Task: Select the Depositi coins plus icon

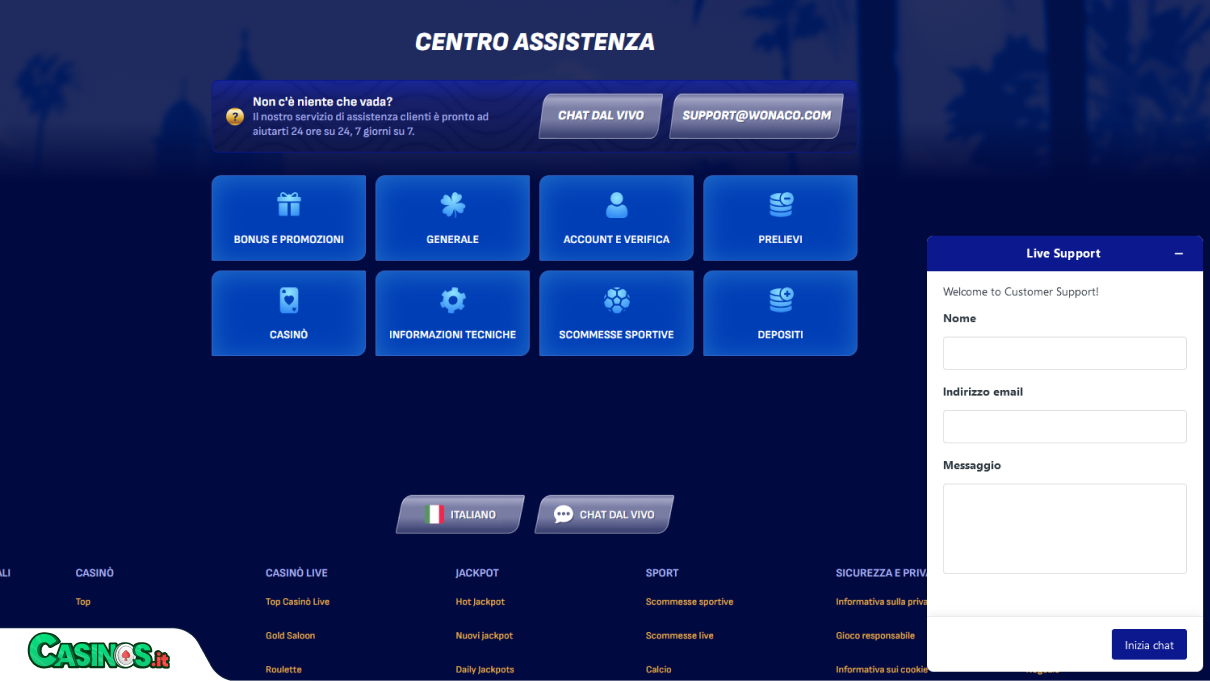Action: 781,300
